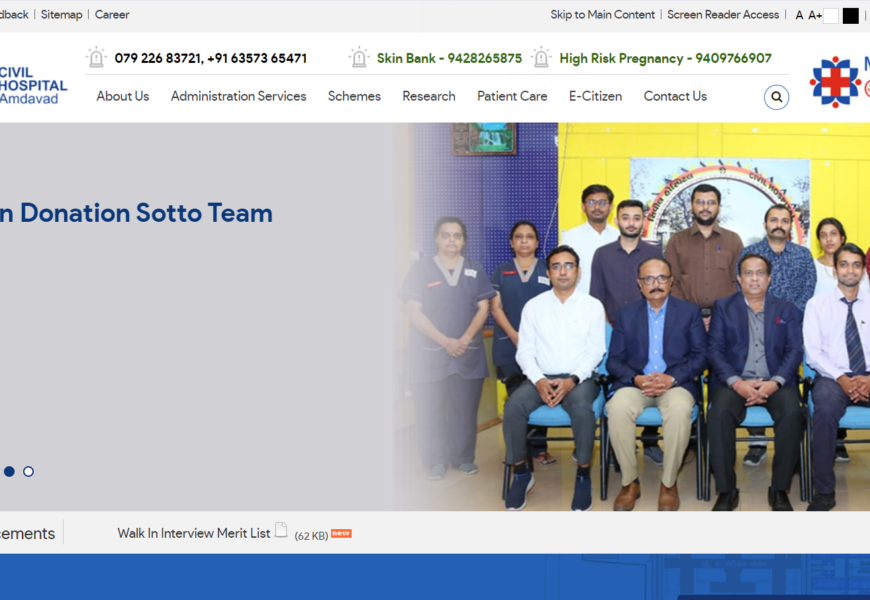This screenshot has width=870, height=600.
Task: Click the Skip to Main Content link
Action: click(602, 15)
